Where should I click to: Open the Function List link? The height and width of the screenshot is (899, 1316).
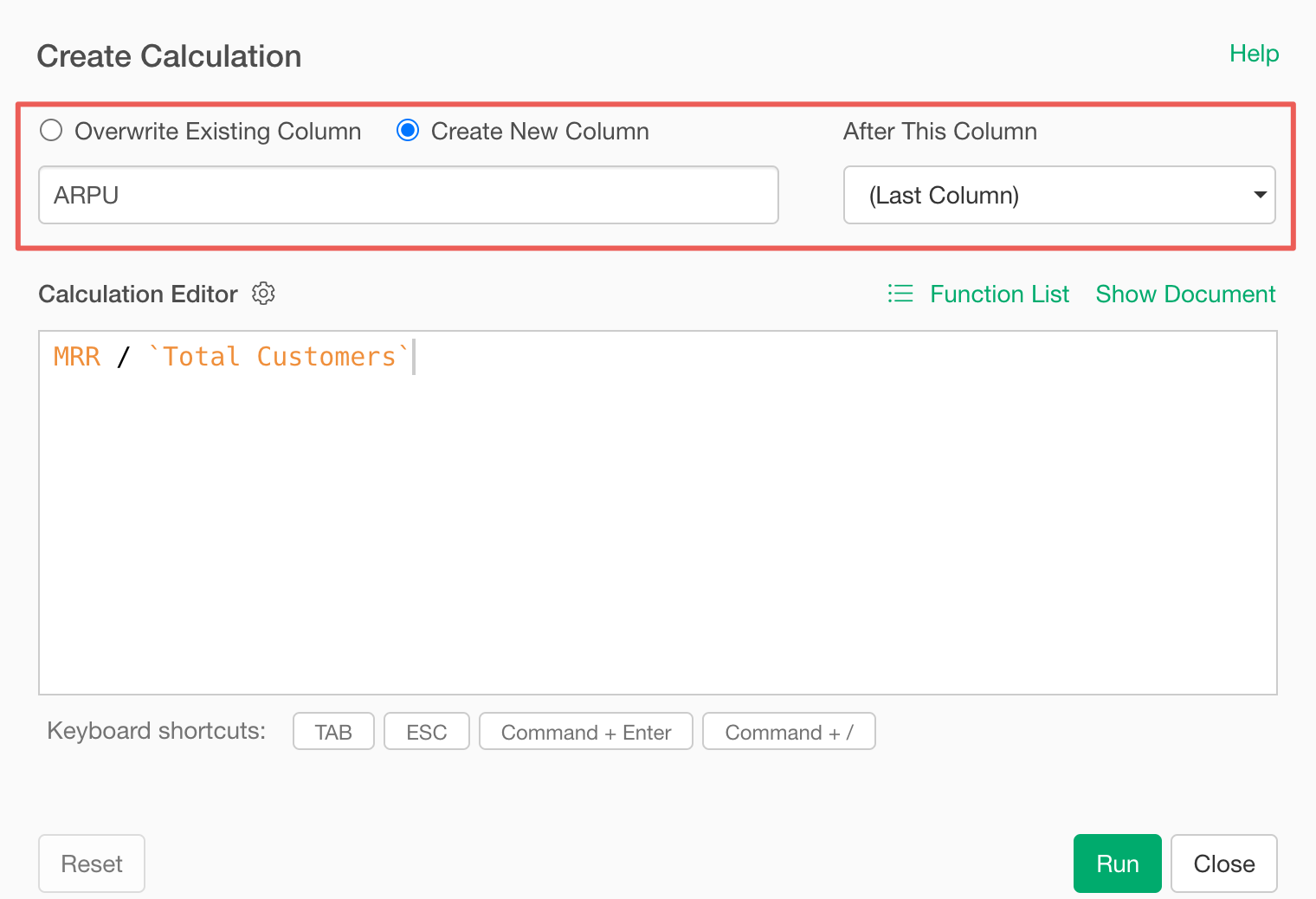pyautogui.click(x=999, y=294)
